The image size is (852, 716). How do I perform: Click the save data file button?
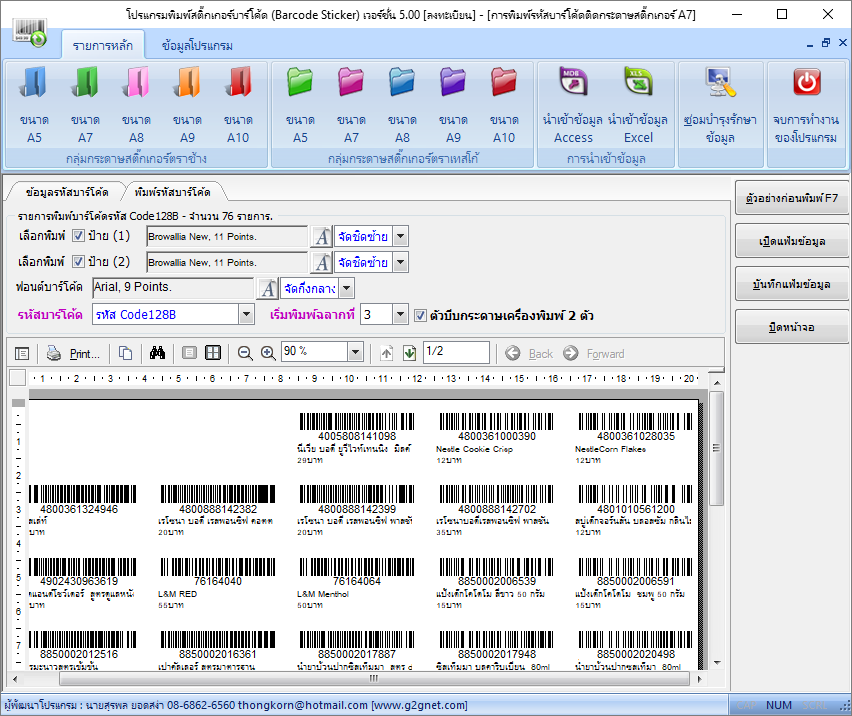[792, 284]
